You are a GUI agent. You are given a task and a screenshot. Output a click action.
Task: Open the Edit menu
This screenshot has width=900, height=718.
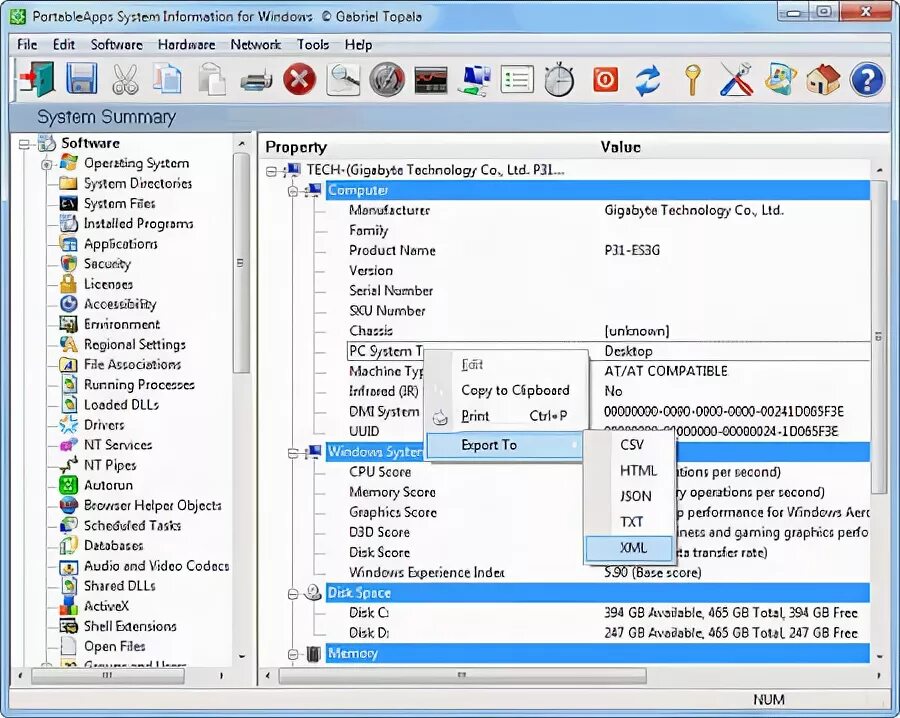[x=64, y=45]
